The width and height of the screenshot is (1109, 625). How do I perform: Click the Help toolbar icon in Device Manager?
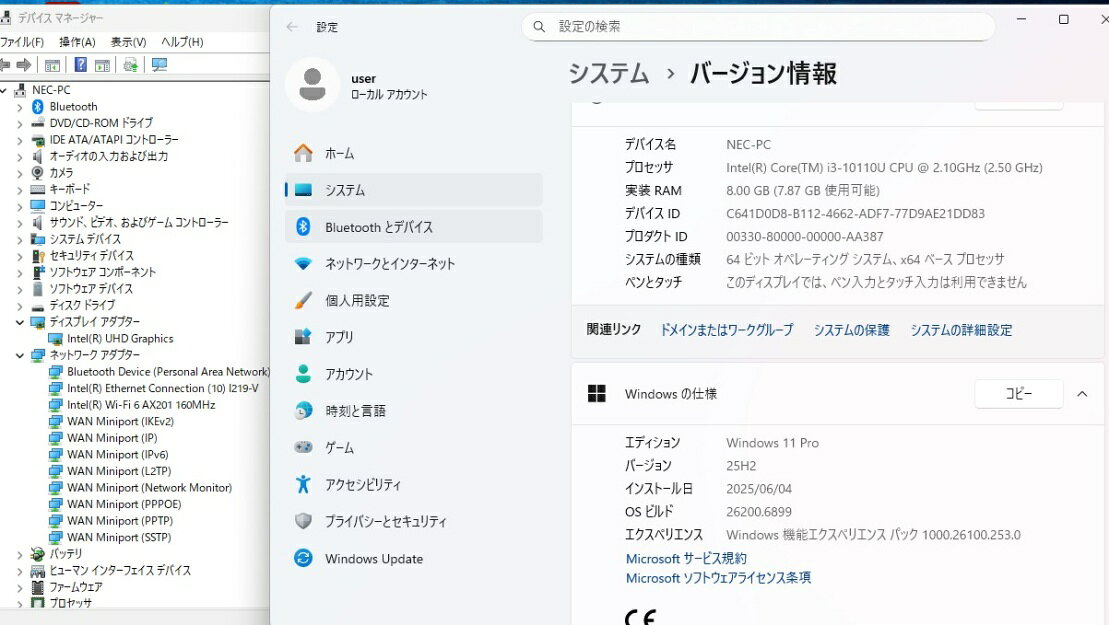tap(81, 65)
